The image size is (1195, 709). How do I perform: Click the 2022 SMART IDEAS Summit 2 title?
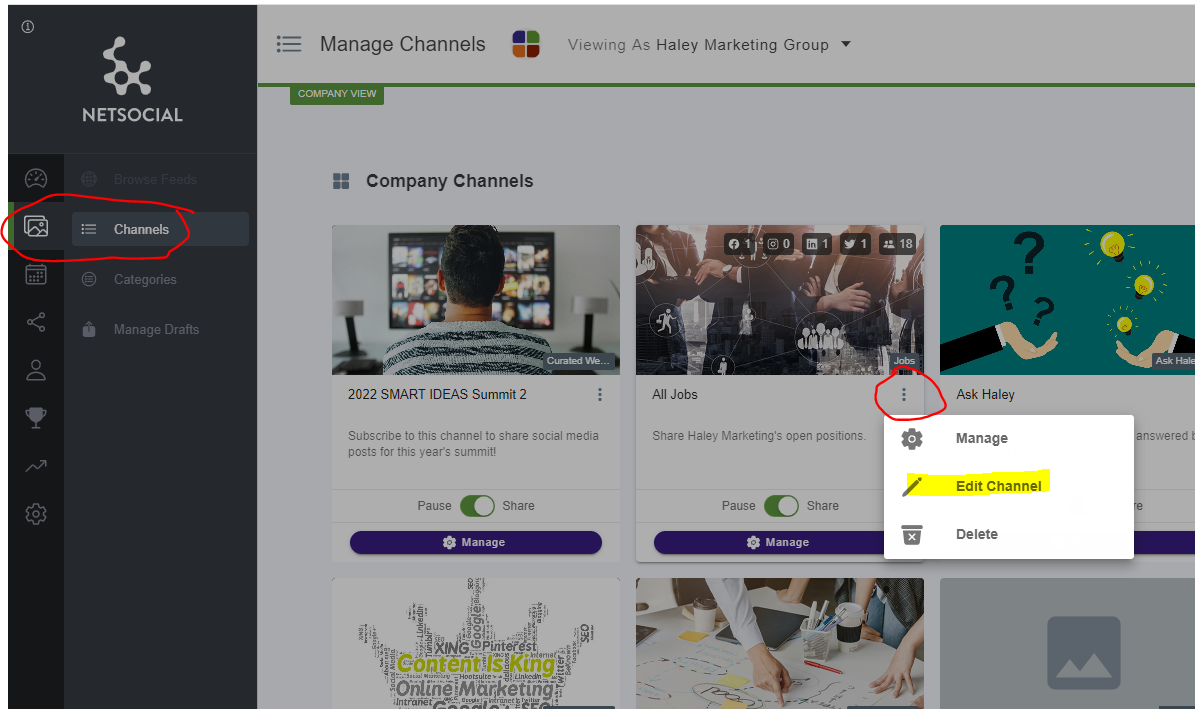(x=437, y=394)
